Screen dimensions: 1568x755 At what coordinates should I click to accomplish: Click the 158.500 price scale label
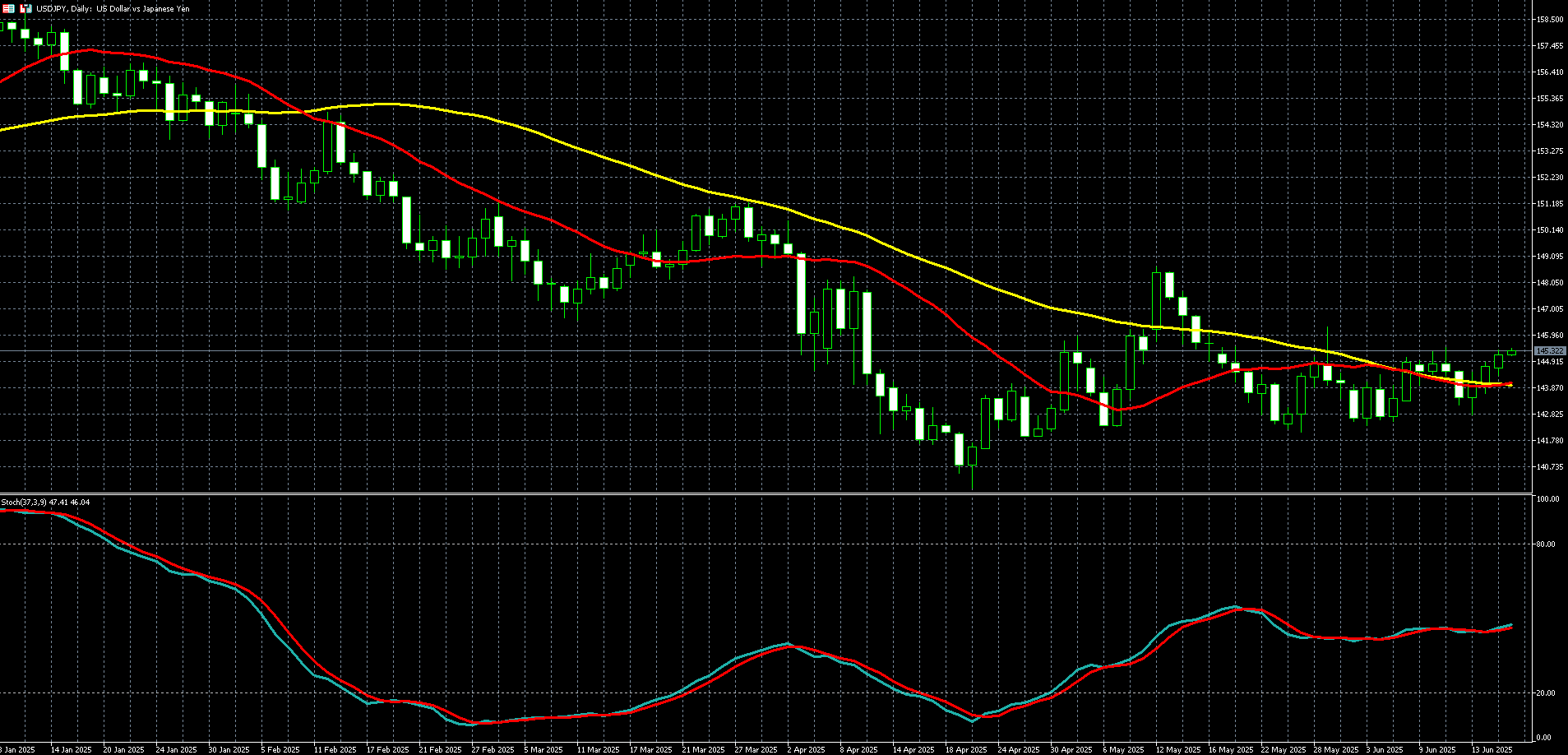click(1550, 20)
